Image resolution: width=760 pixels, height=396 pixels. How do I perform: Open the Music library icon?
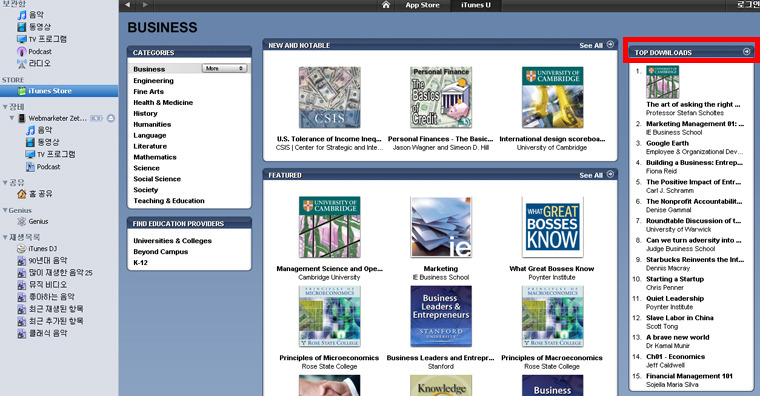pos(22,15)
